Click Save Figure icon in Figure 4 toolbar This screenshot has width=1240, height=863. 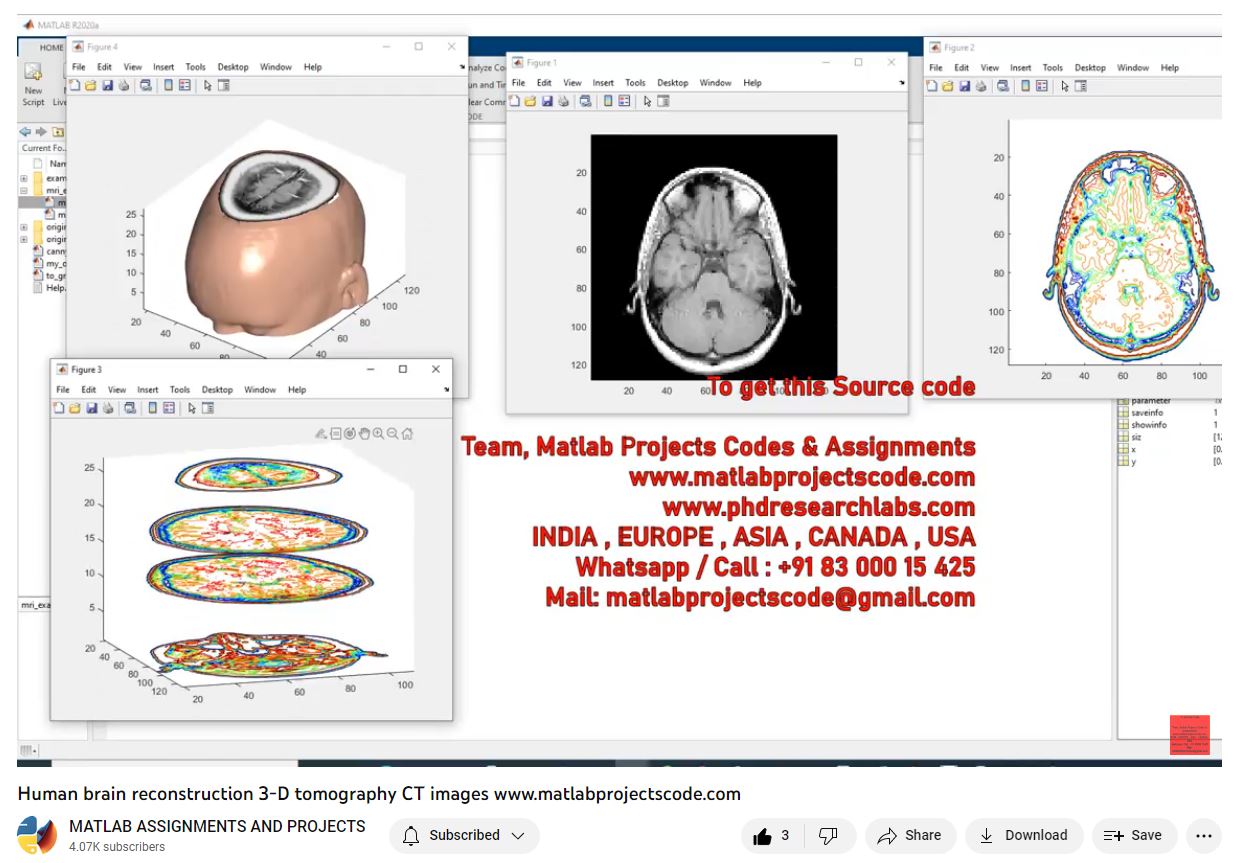[107, 86]
